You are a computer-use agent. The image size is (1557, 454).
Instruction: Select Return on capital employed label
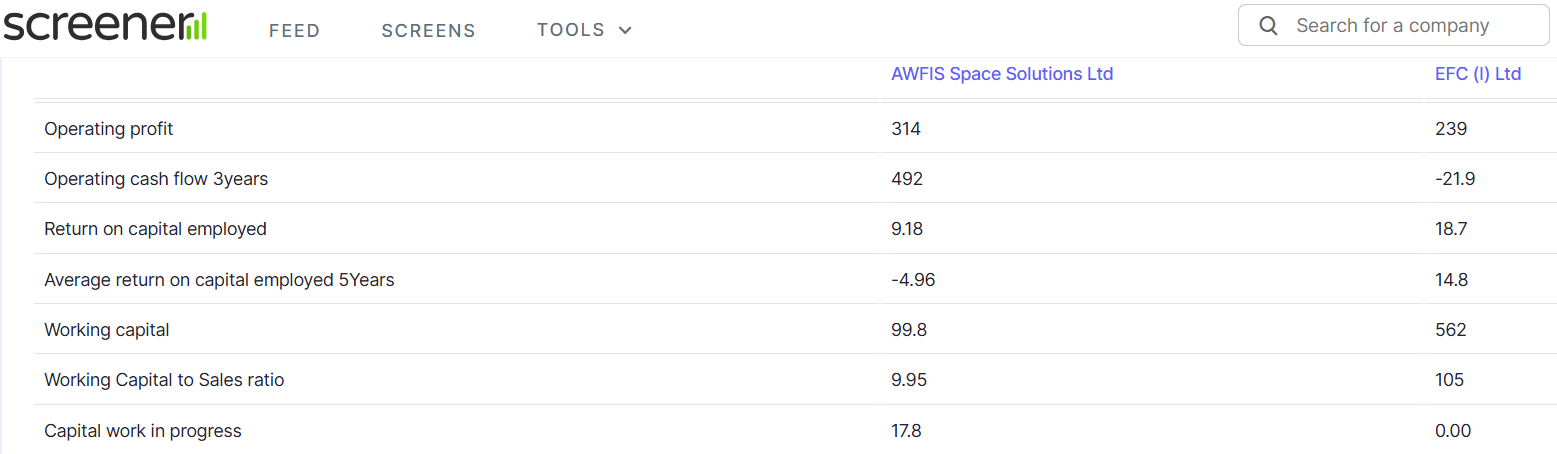click(x=155, y=229)
